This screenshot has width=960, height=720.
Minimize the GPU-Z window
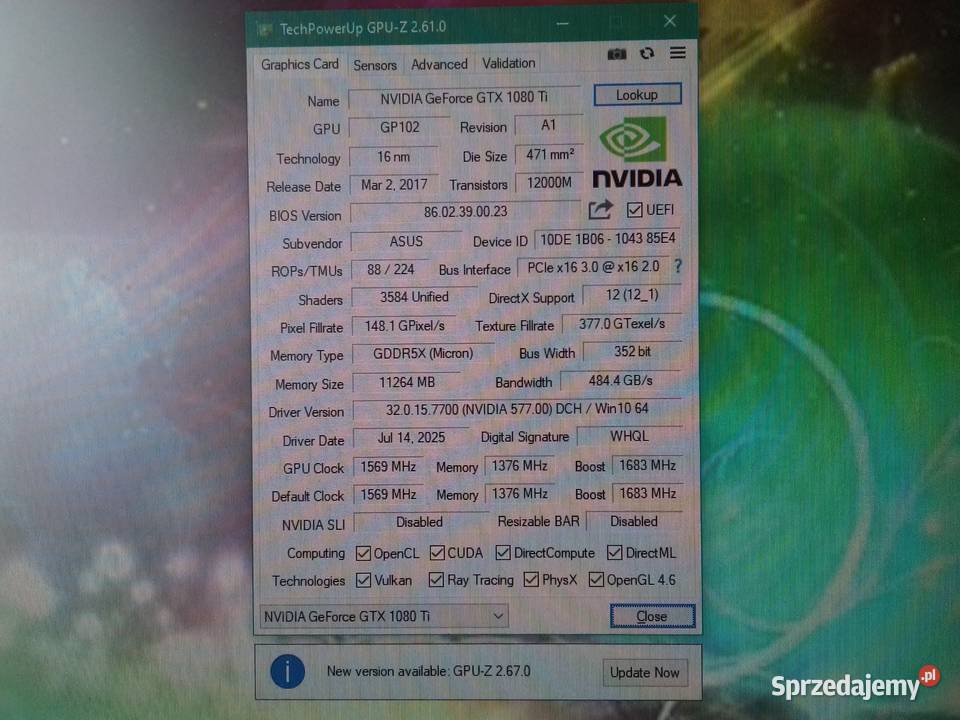point(563,24)
